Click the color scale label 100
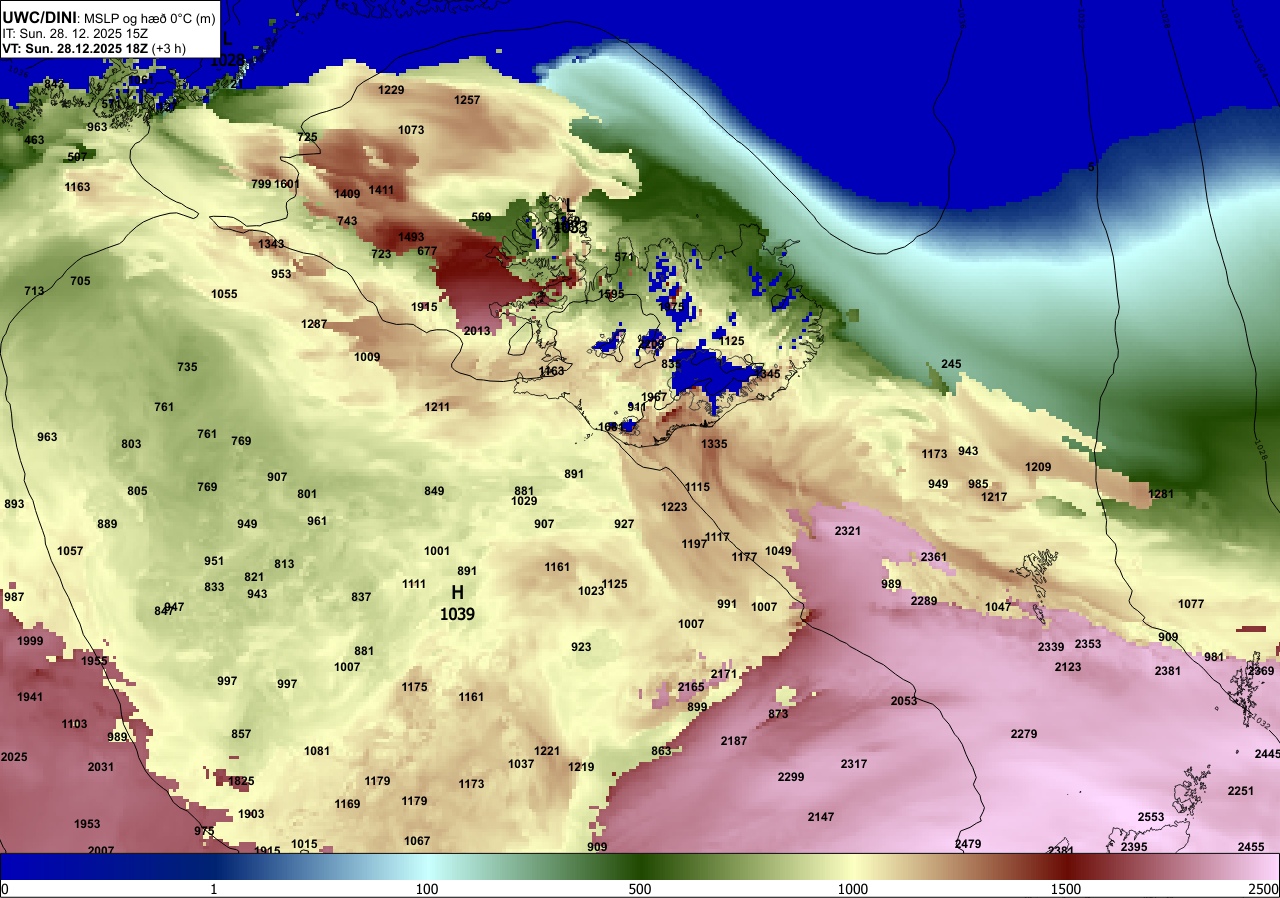1280x898 pixels. coord(427,889)
